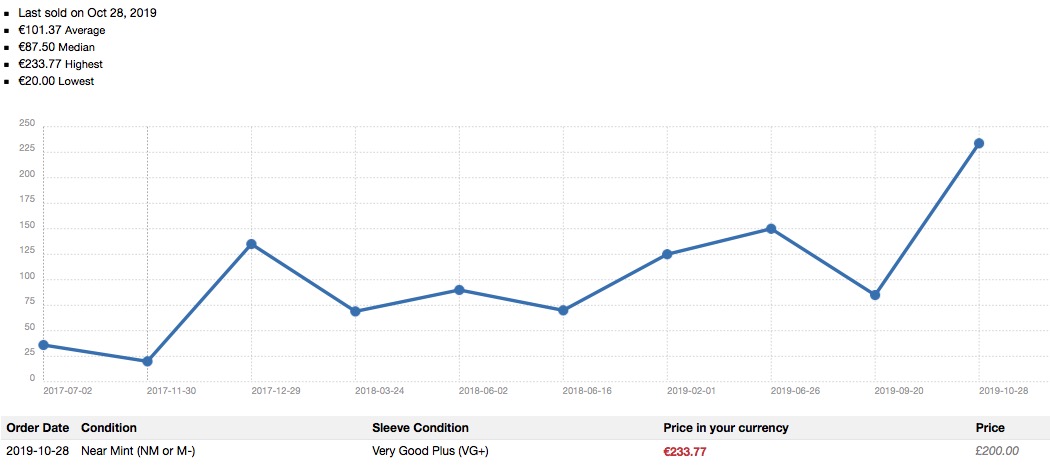1050x465 pixels.
Task: Click the 2017-11-30 lowest data point
Action: coord(147,361)
